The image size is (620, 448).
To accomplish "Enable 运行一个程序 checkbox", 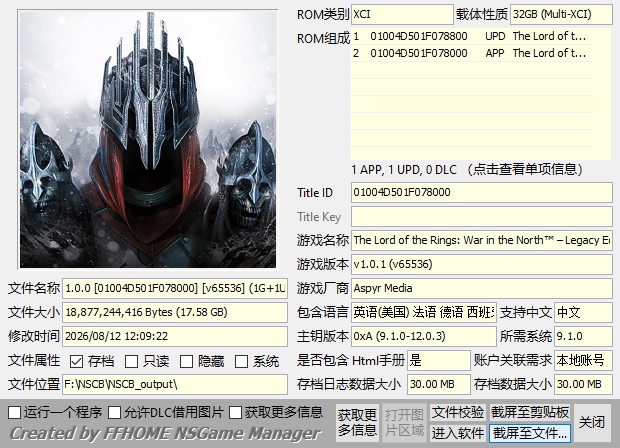I will click(15, 412).
